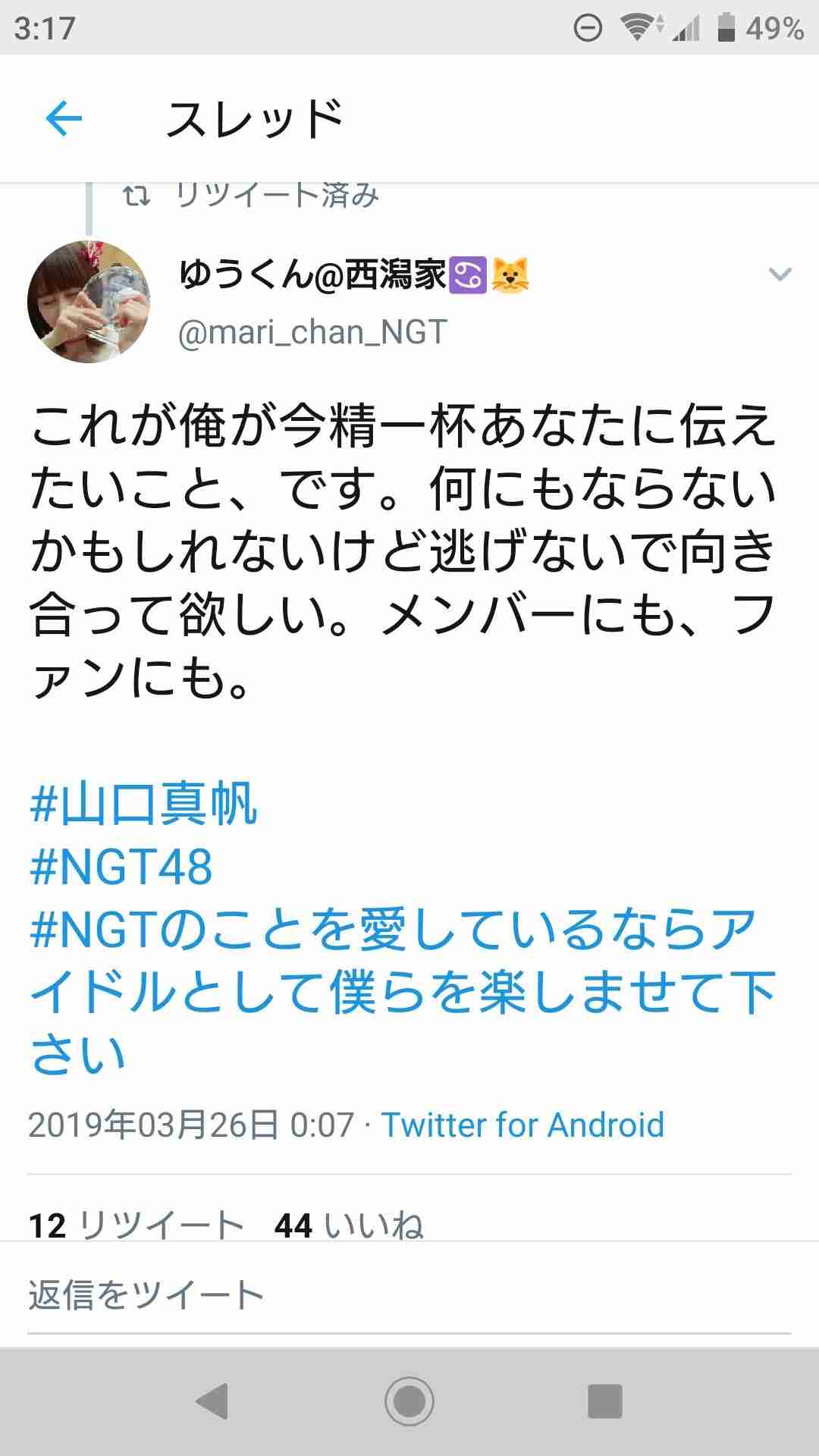Tap the Twitter for Android source link
Image resolution: width=819 pixels, height=1456 pixels.
[522, 1125]
